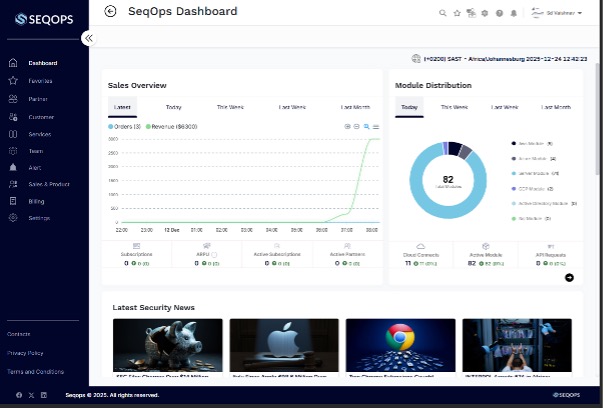The width and height of the screenshot is (604, 408).
Task: Select the Today tab in Sales Overview
Action: (x=173, y=107)
